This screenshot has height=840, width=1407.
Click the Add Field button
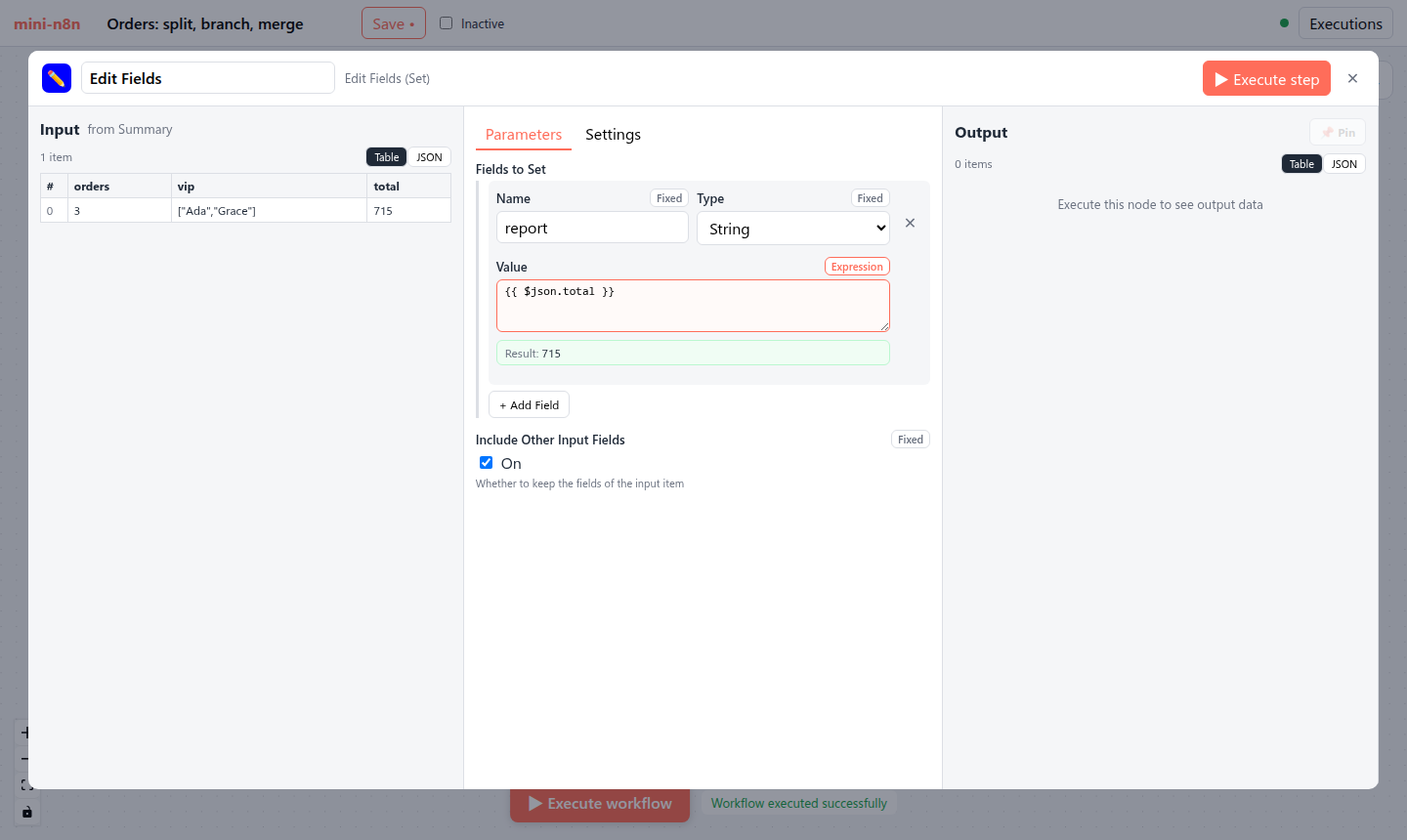click(529, 405)
